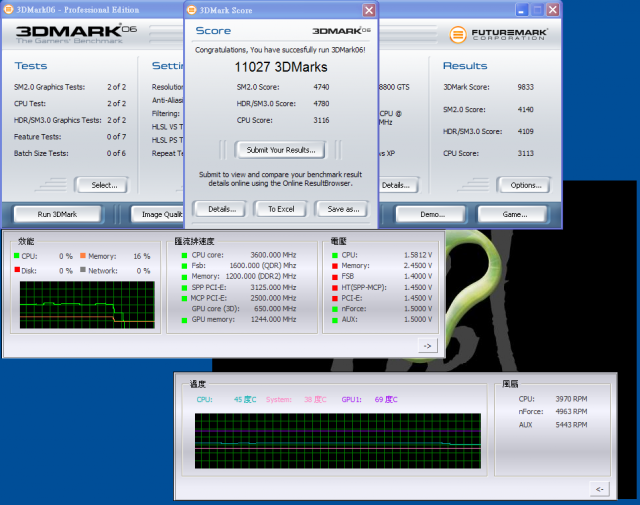The width and height of the screenshot is (640, 505).
Task: Click AUX voltage green indicator
Action: [x=335, y=320]
